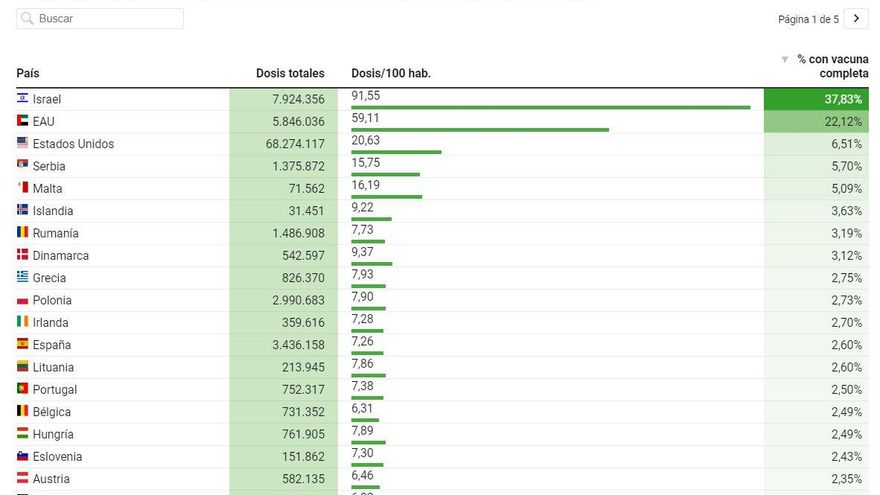Sort by % con vacuna completa column
880x495 pixels.
(832, 66)
